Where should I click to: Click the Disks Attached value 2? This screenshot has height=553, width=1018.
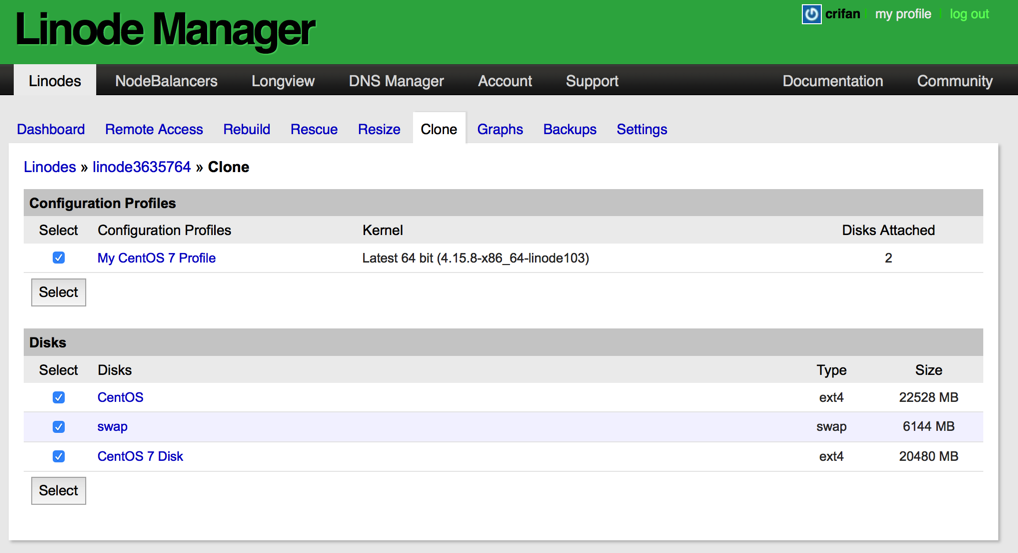(888, 258)
